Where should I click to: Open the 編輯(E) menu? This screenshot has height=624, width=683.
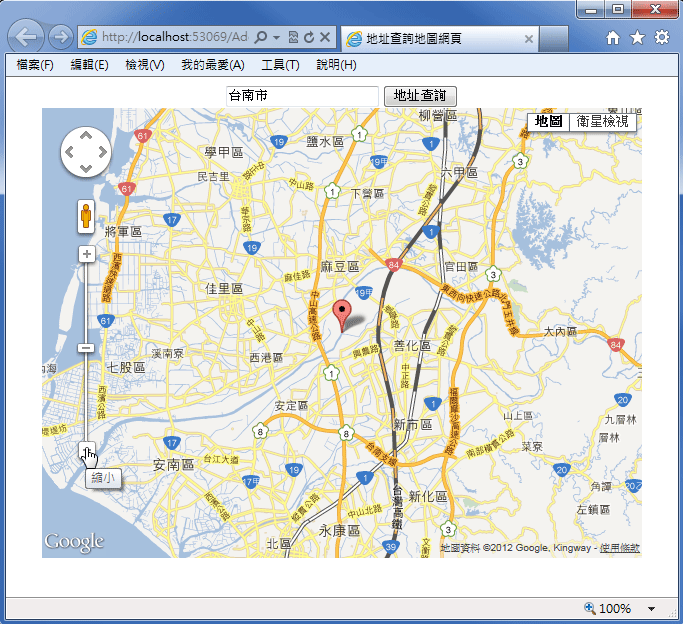[x=89, y=65]
